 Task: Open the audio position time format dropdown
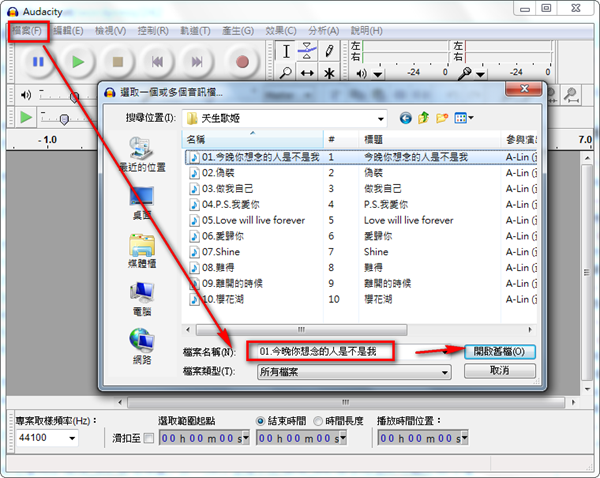click(465, 437)
